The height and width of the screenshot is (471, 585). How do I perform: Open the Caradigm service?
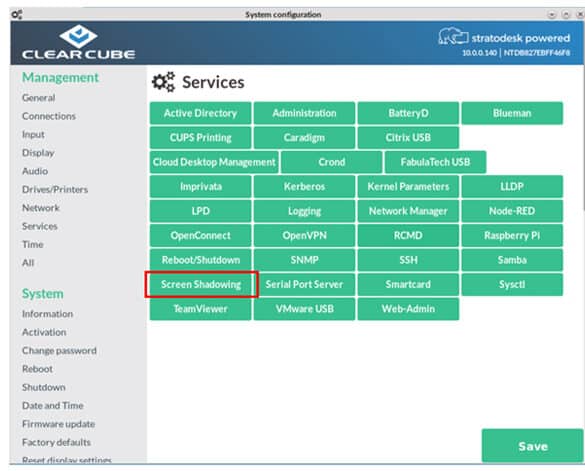[304, 138]
